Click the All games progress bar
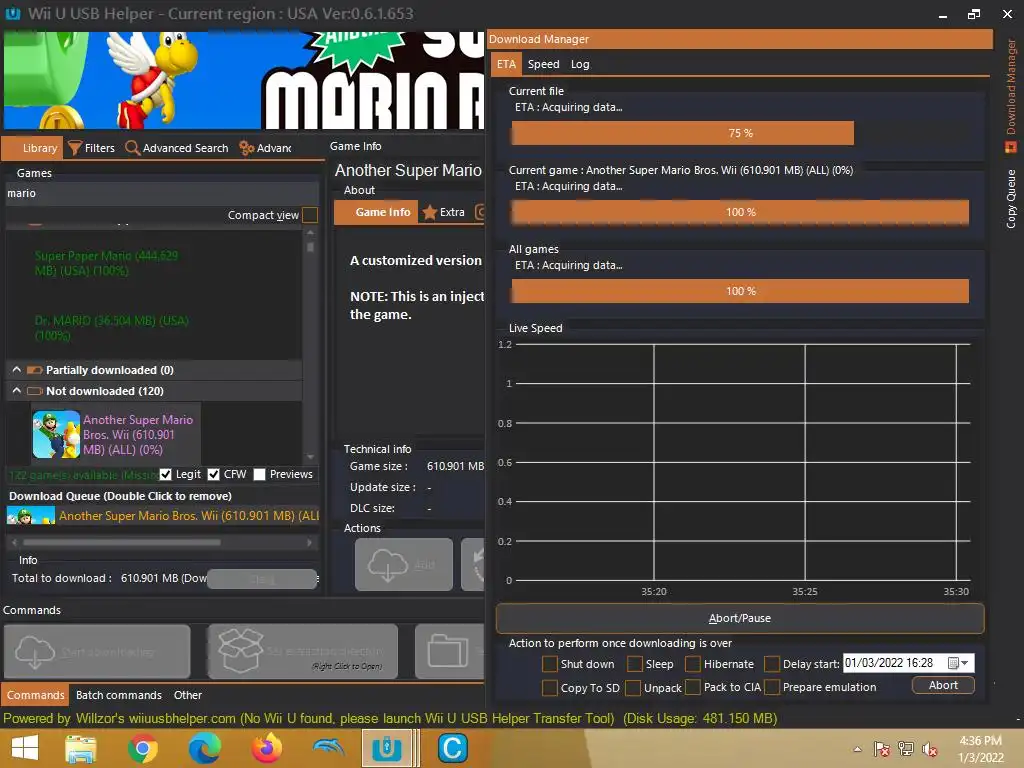Screen dimensions: 1024x768 click(x=740, y=291)
